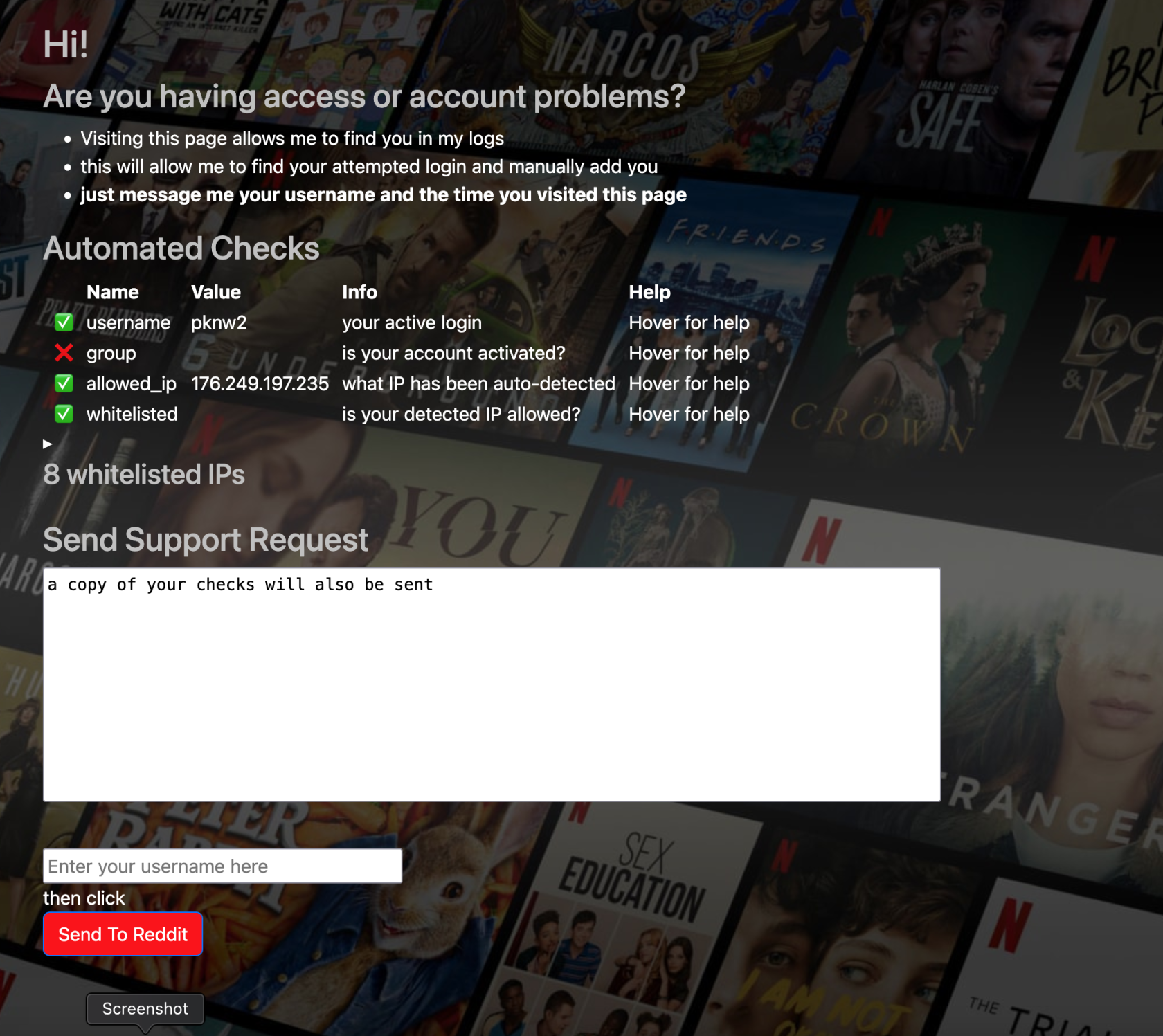Click the 'then click' label

point(84,898)
